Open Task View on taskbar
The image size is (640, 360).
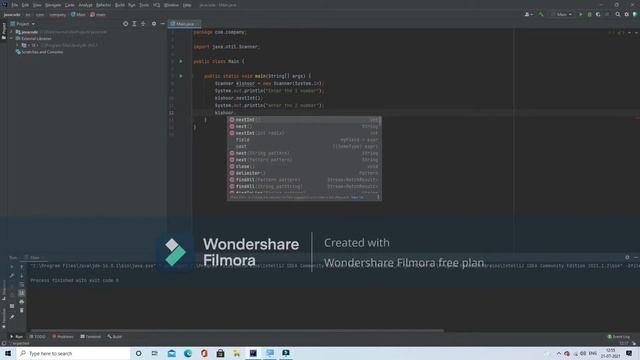[155, 353]
